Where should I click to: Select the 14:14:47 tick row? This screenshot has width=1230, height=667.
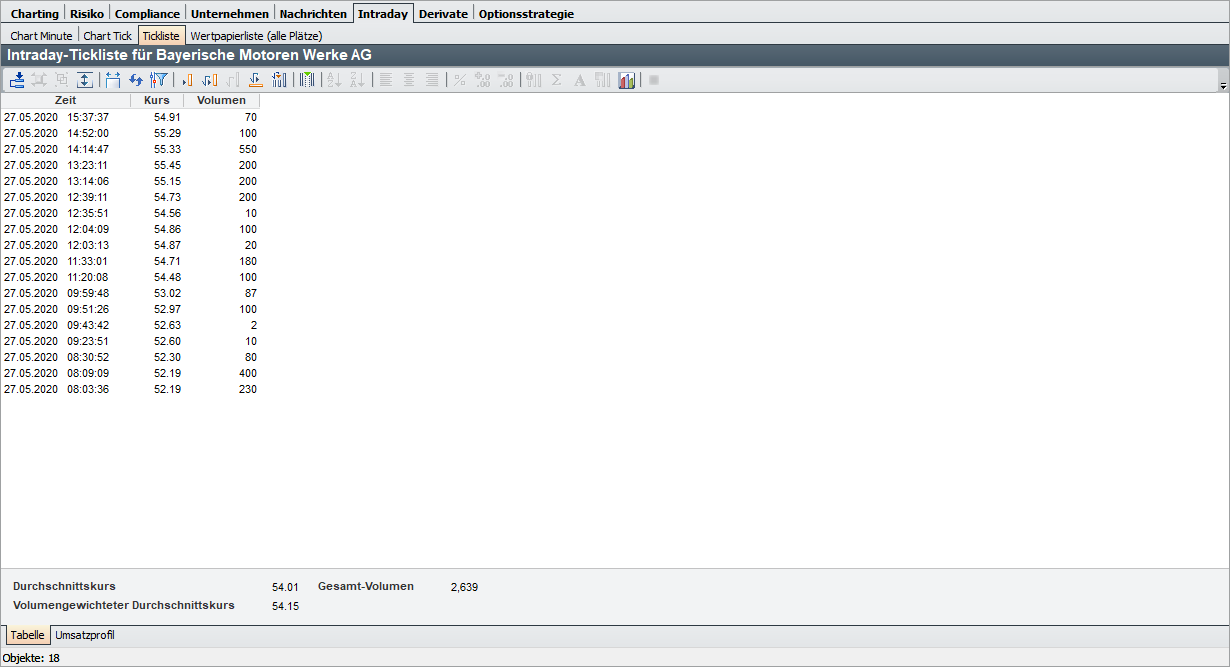point(130,149)
